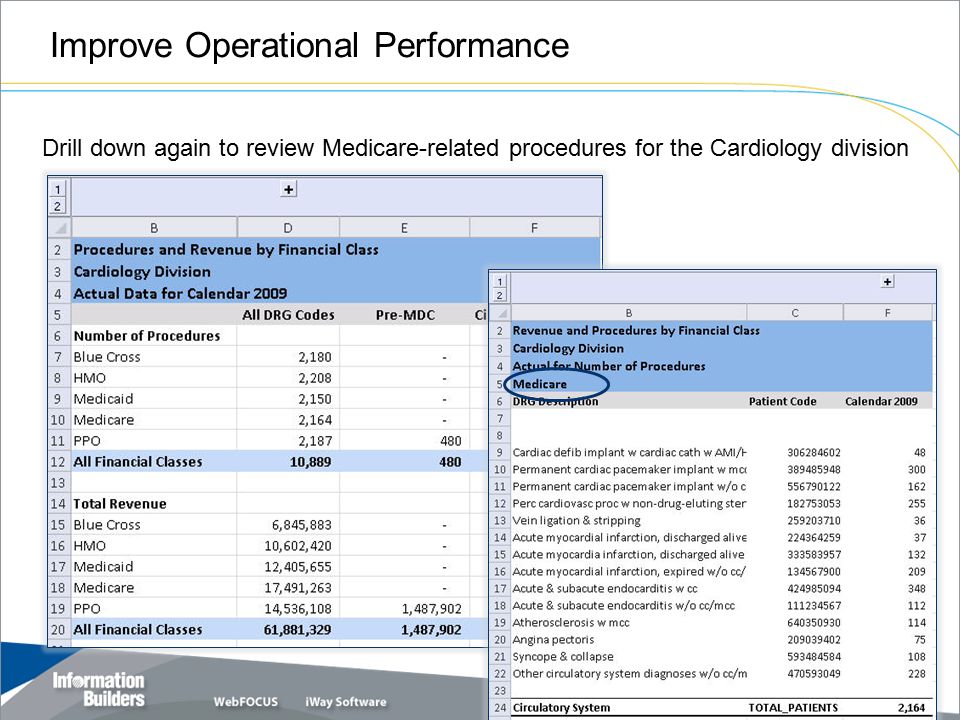Select outline level 2 in Medicare spreadsheet
Screen dimensions: 960x720
coord(500,295)
